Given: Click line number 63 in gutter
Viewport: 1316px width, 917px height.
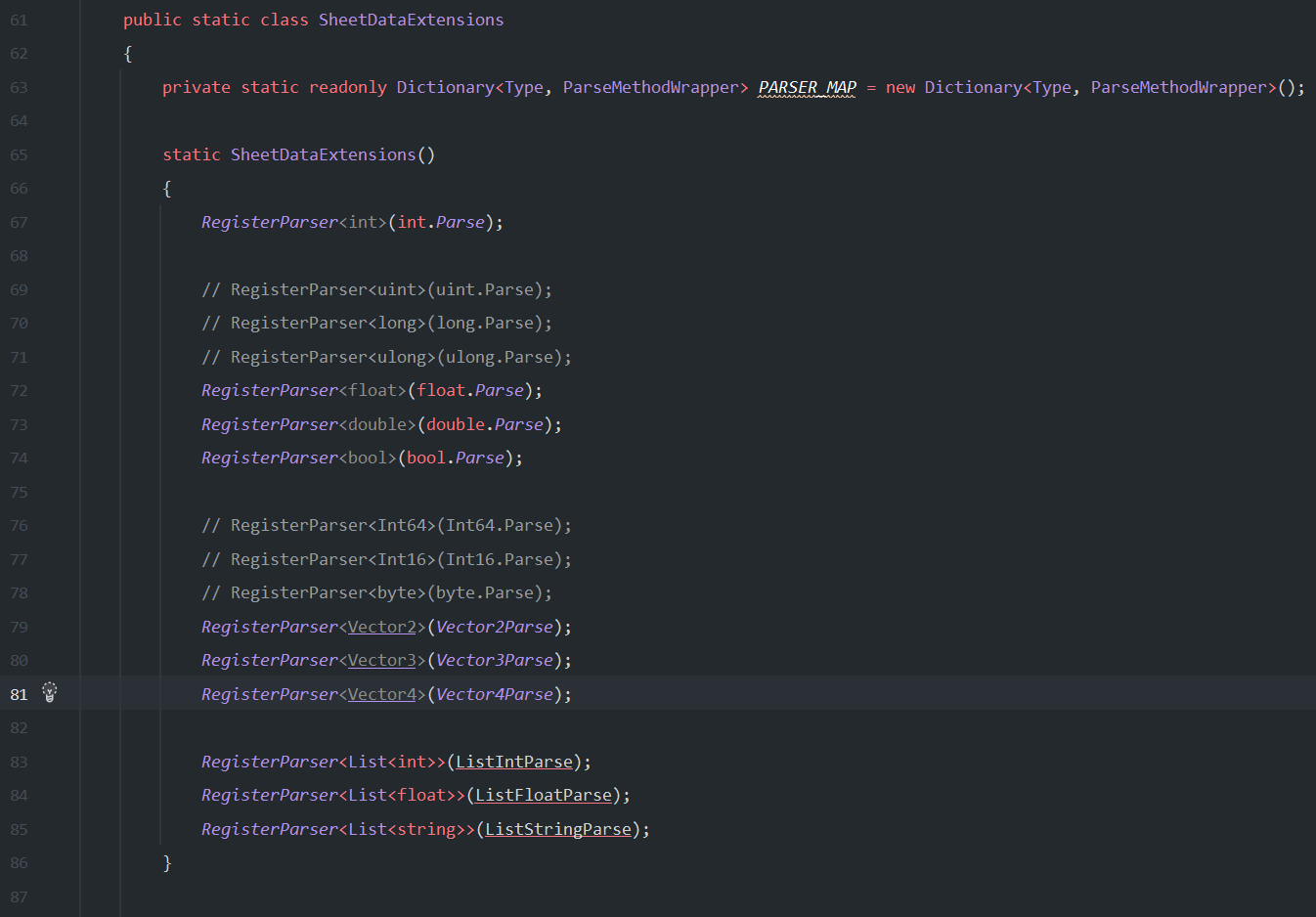Looking at the screenshot, I should coord(19,87).
